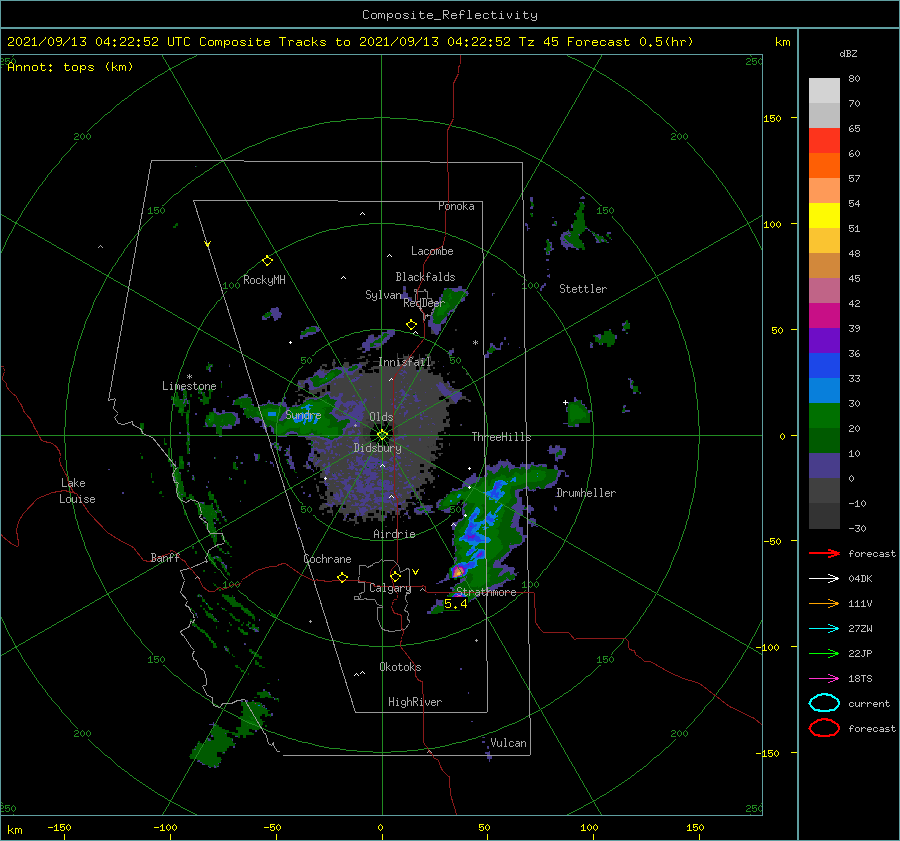Click the Vulcan city label
The image size is (900, 841).
[x=508, y=743]
